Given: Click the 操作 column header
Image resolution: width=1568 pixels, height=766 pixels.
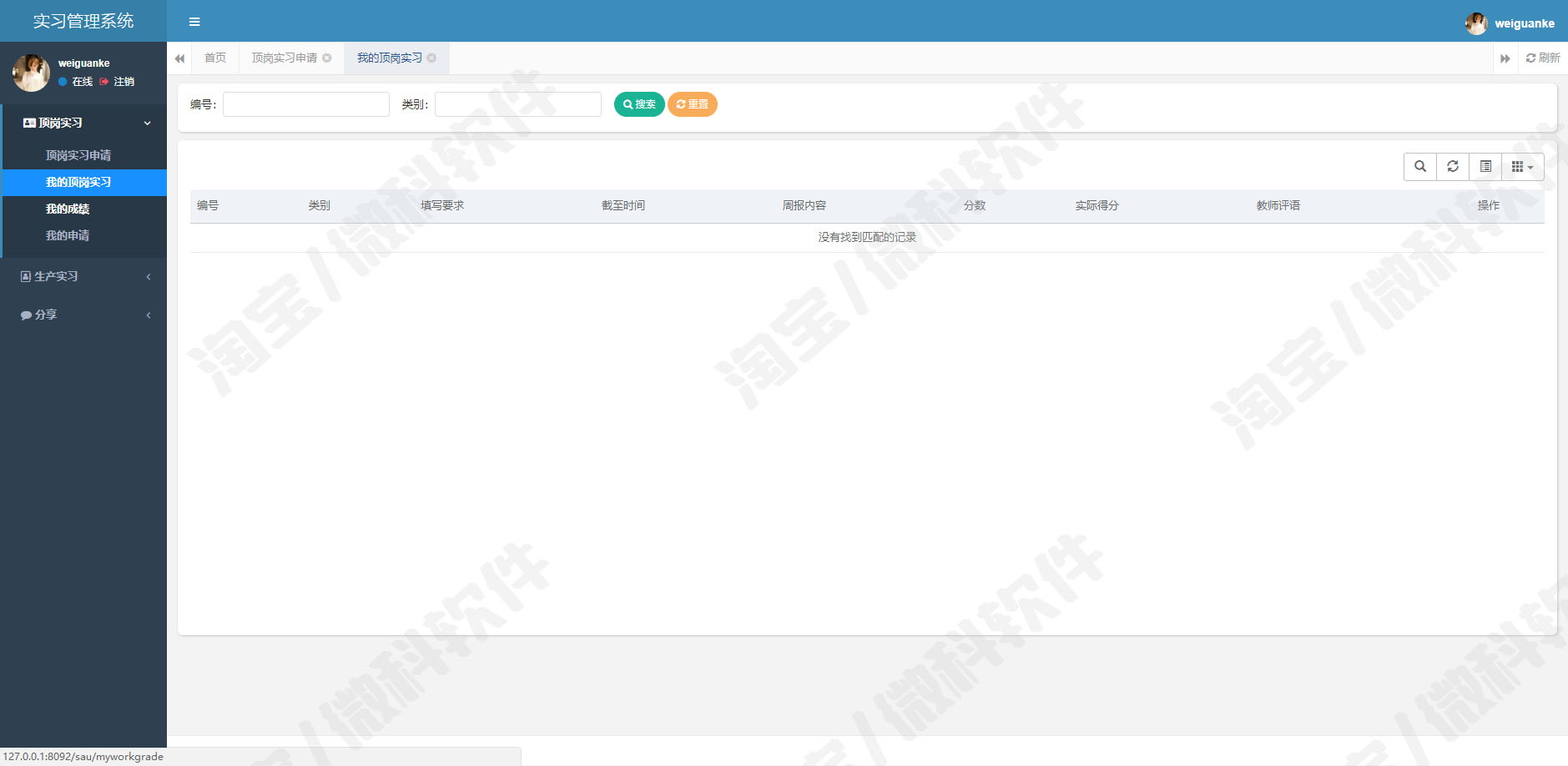Looking at the screenshot, I should coord(1489,205).
